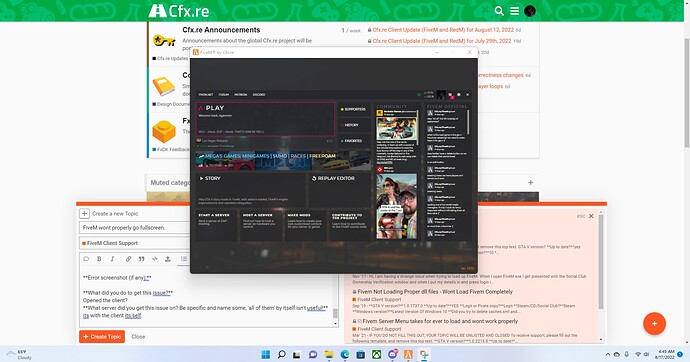Screen dimensions: 690x362
Task: Click the upload icon in composer toolbar
Action: 168,259
